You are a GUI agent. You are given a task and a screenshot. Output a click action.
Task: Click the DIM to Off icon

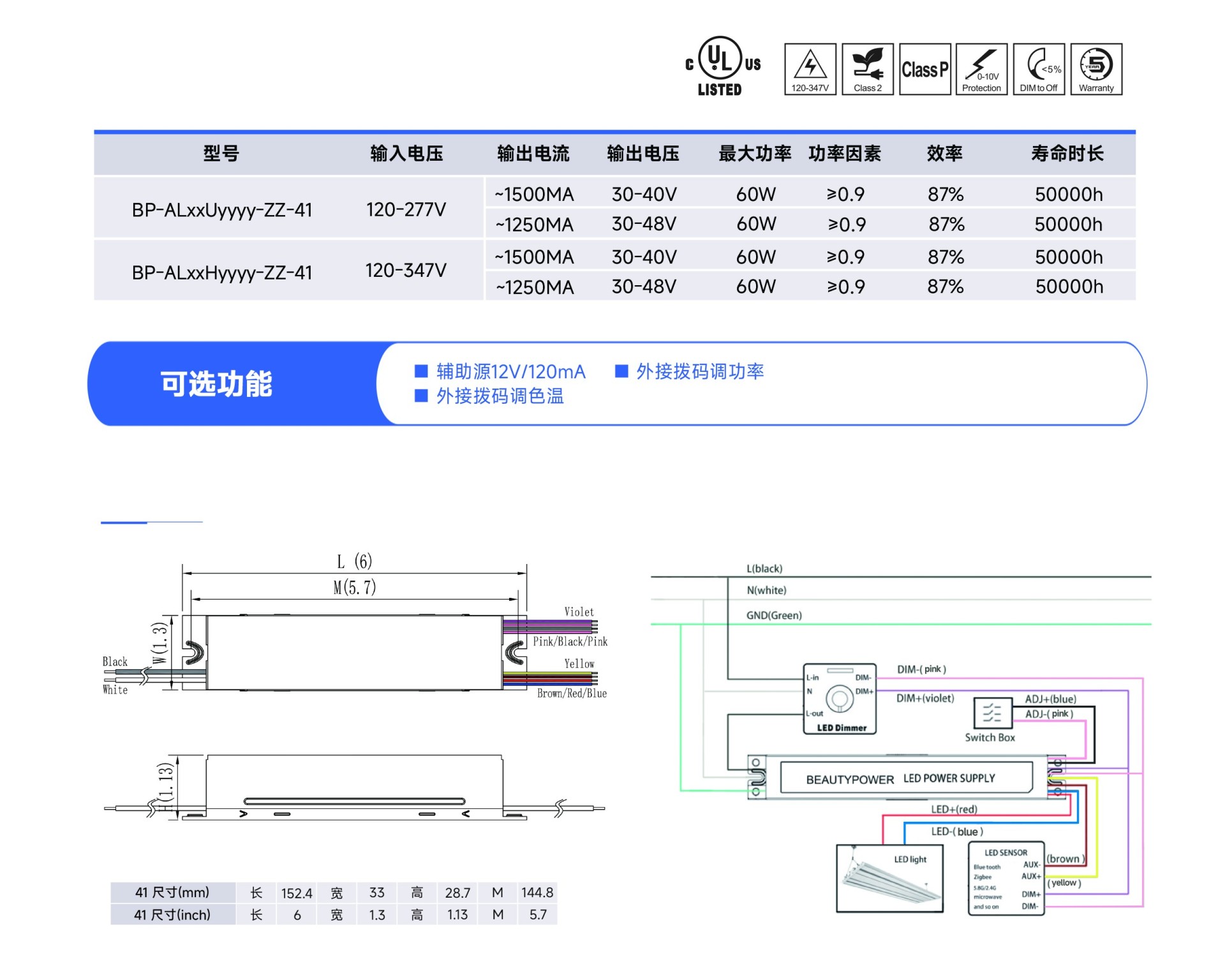point(1039,69)
